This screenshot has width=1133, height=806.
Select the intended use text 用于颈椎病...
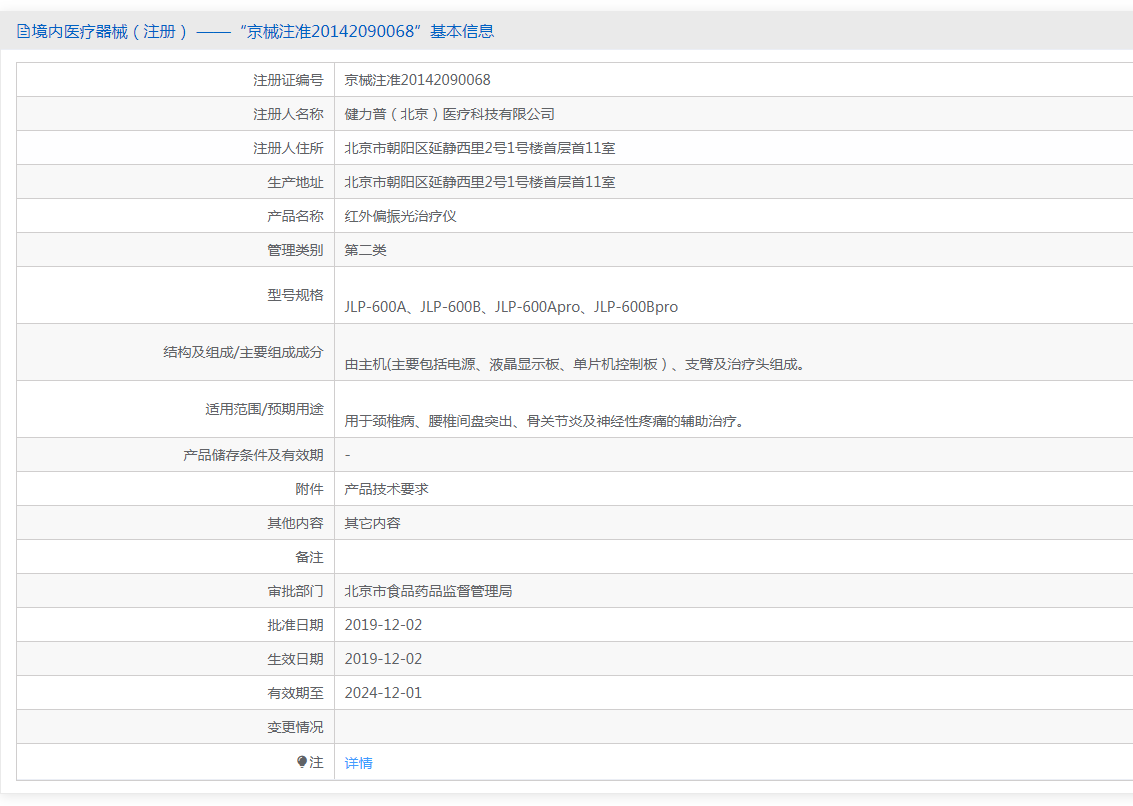[544, 421]
